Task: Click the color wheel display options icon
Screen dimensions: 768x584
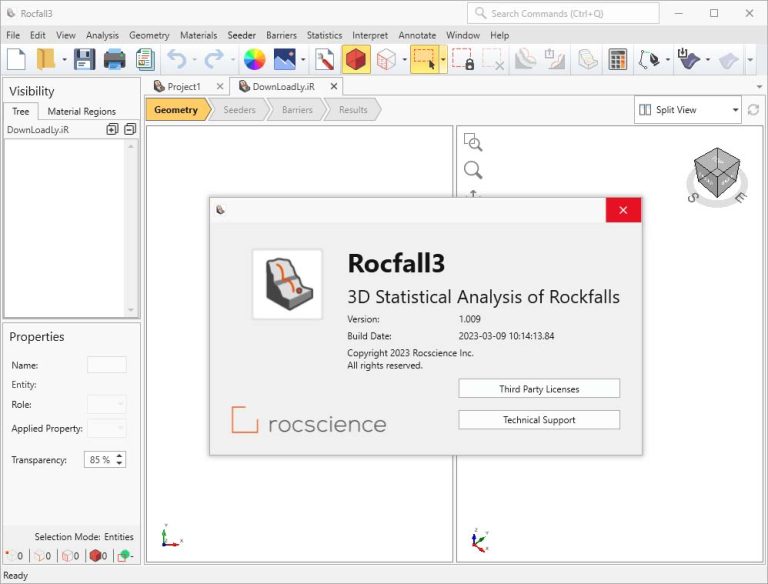Action: click(x=254, y=59)
